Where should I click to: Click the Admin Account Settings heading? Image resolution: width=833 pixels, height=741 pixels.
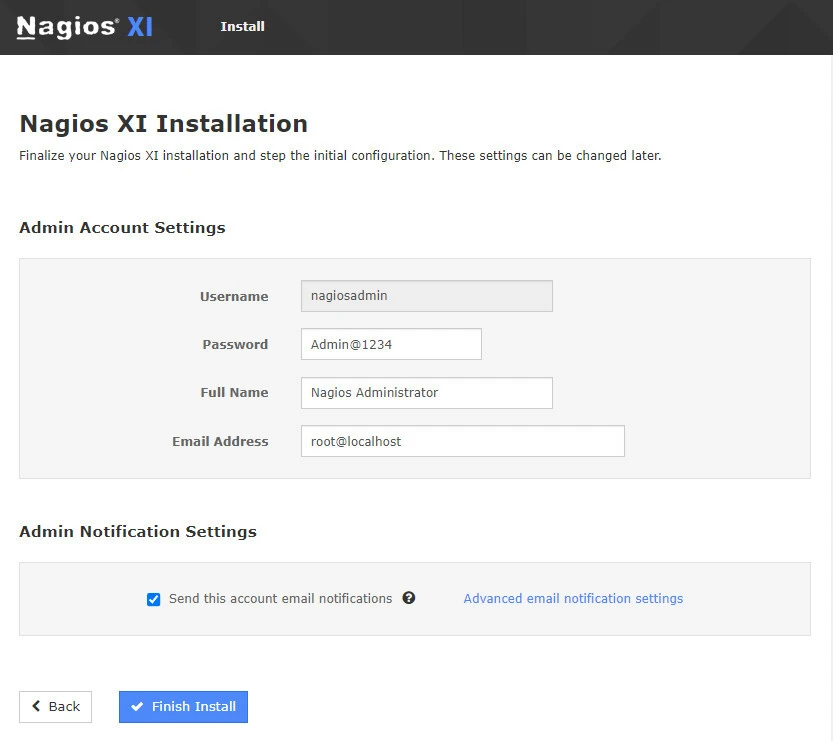pyautogui.click(x=122, y=227)
